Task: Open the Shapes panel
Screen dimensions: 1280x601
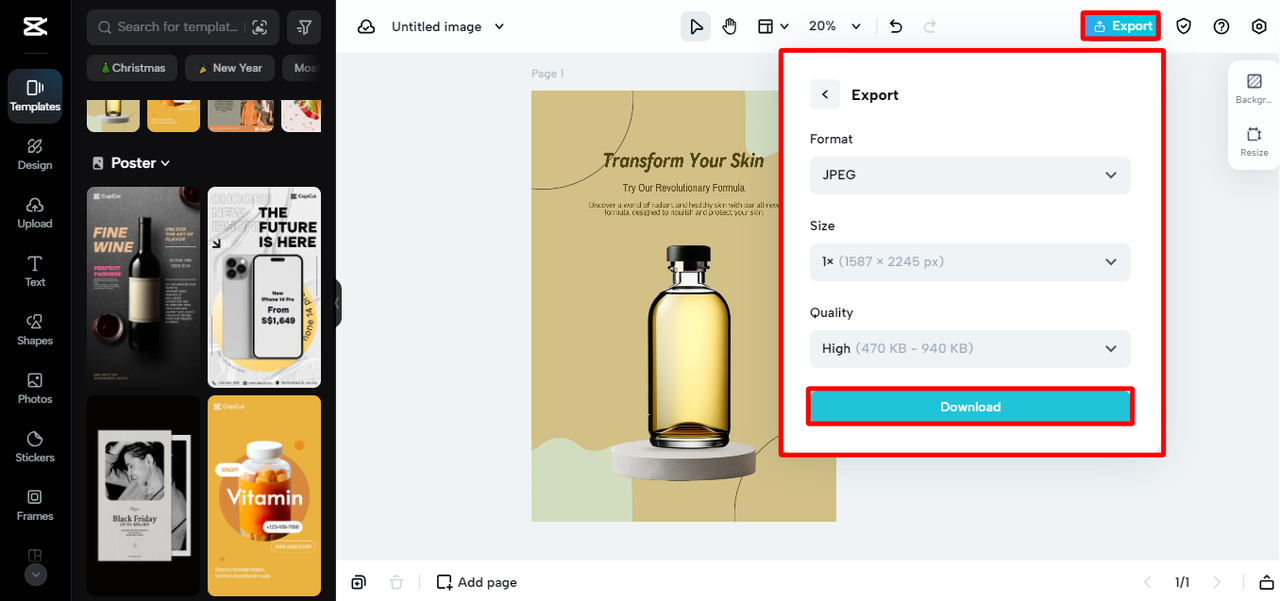Action: click(35, 330)
